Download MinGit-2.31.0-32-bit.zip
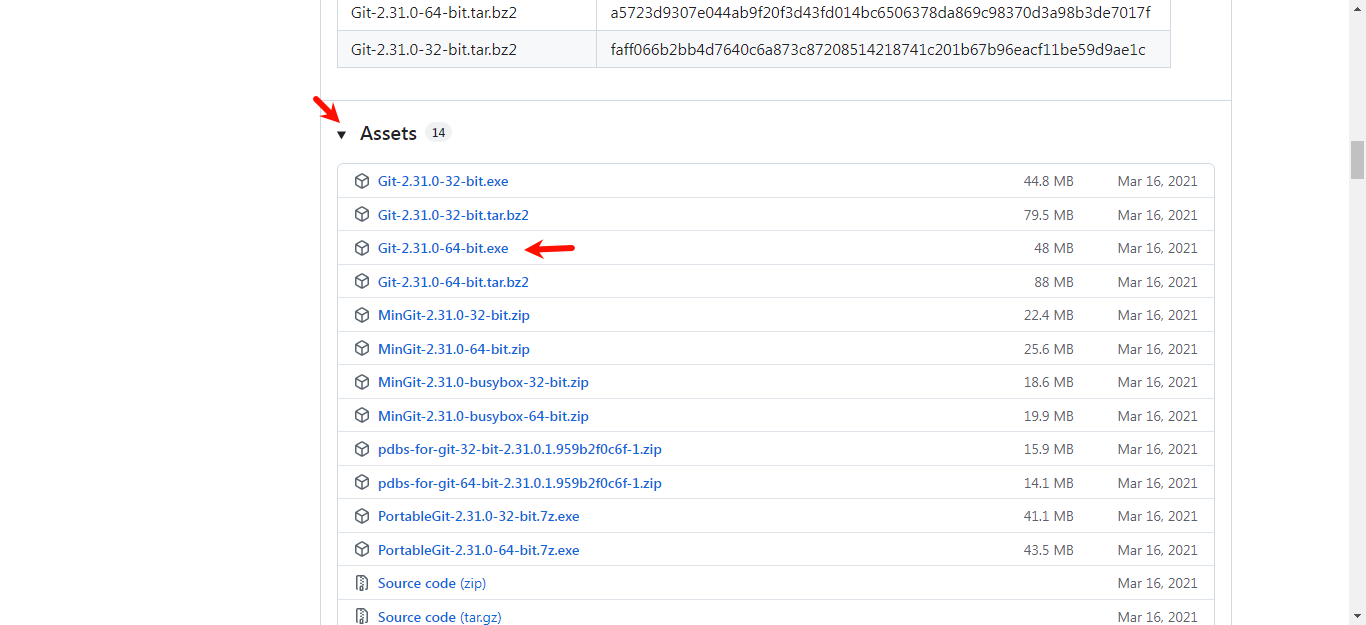 (454, 315)
